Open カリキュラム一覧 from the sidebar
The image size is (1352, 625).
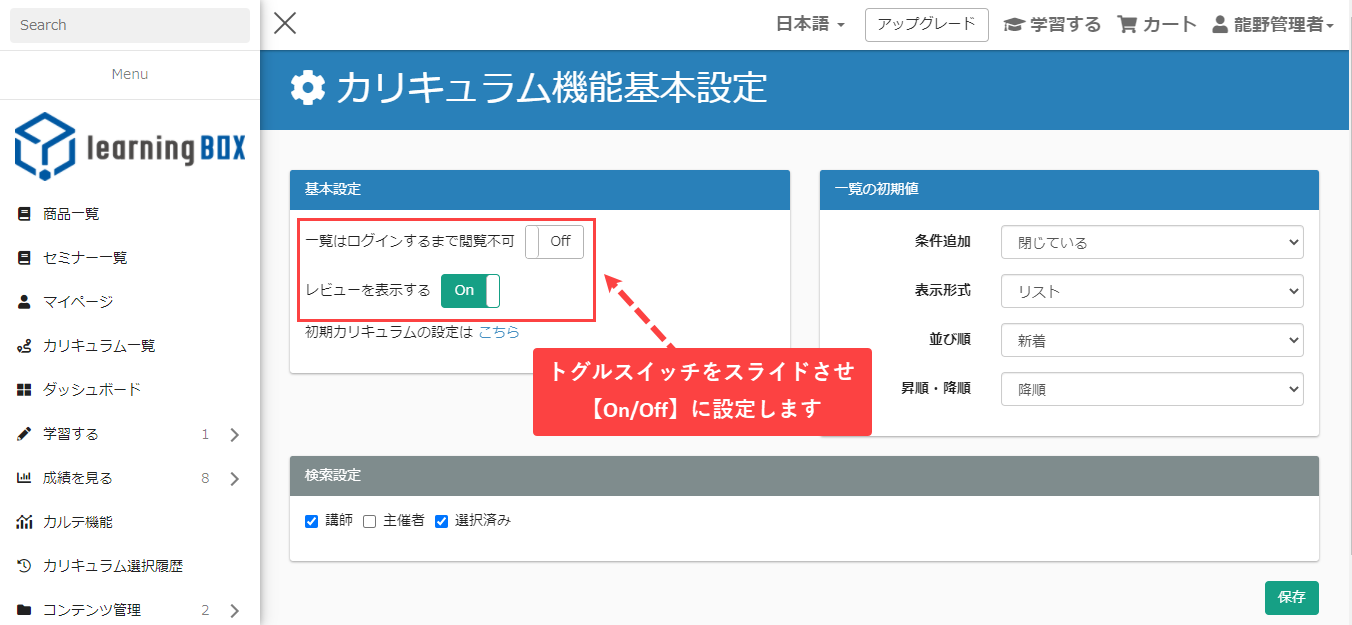[99, 345]
